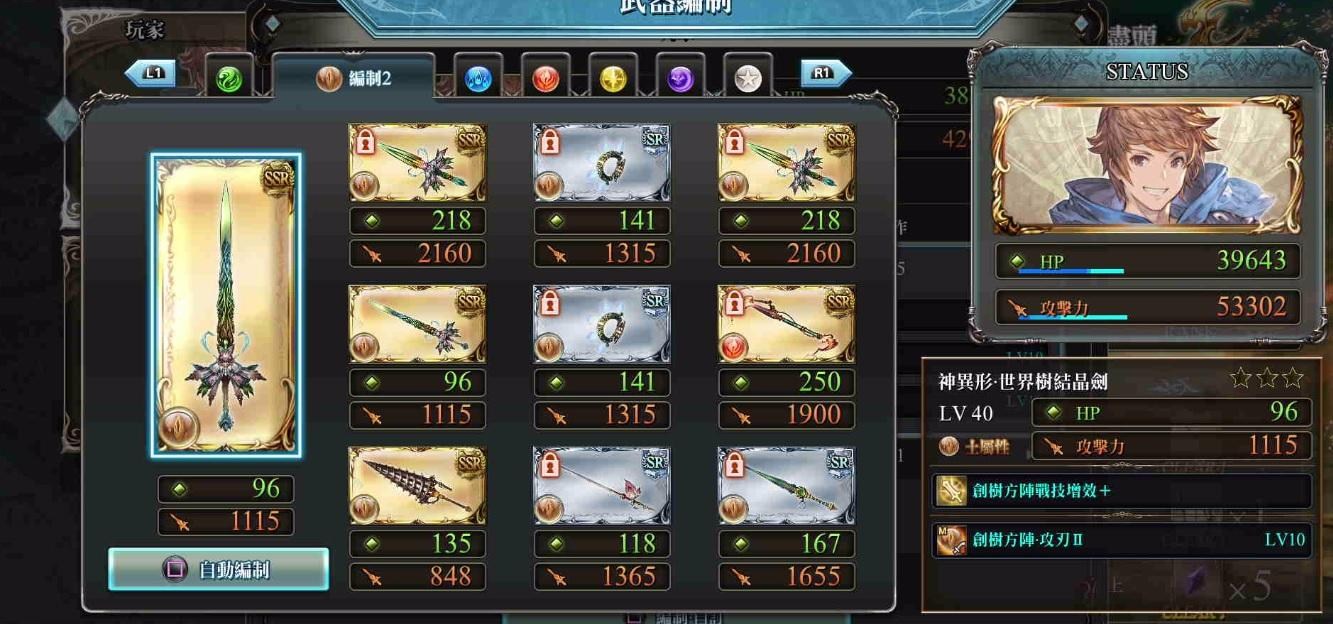Select the large main weapon card
This screenshot has height=624, width=1333.
tap(226, 305)
